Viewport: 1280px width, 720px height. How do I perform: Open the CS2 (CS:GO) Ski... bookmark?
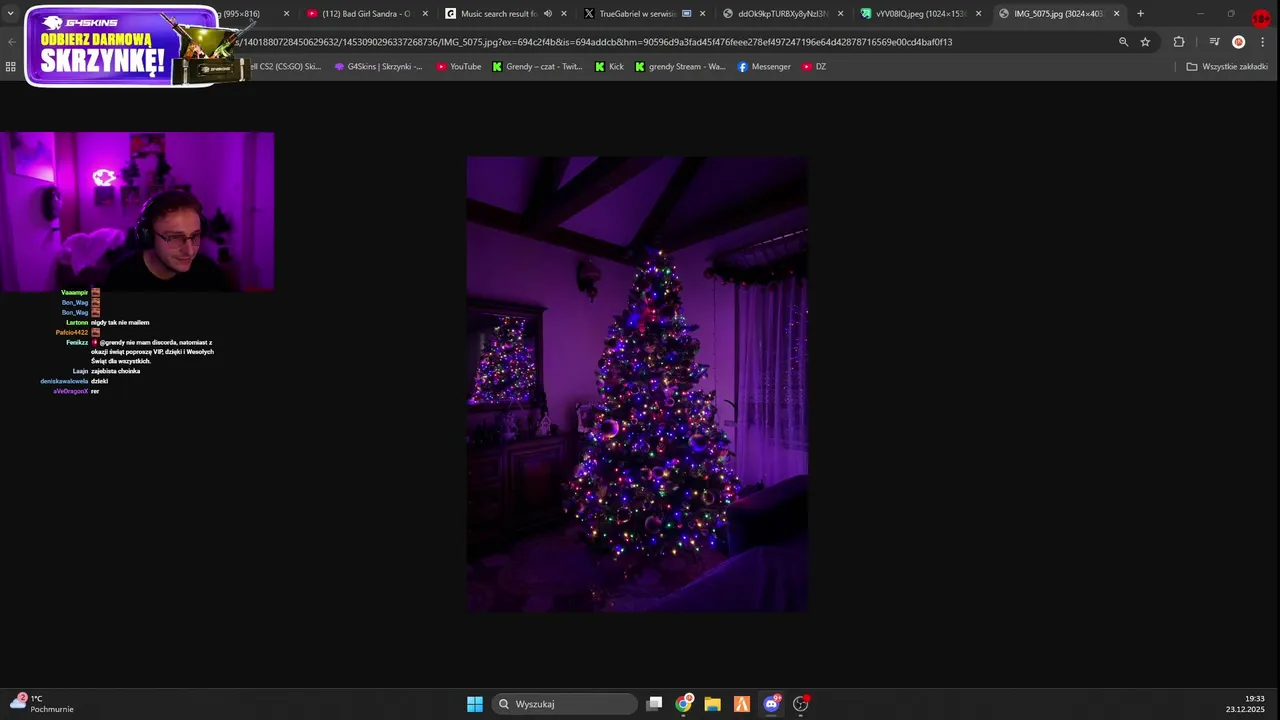pyautogui.click(x=285, y=67)
